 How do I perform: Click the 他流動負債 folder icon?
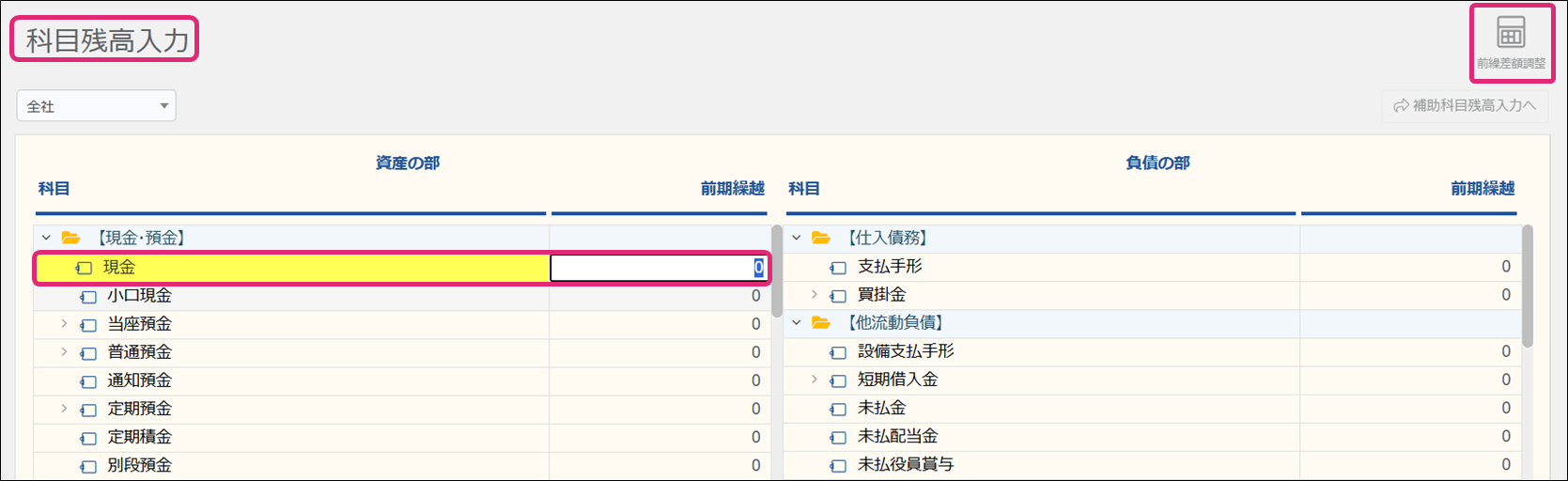(x=821, y=322)
